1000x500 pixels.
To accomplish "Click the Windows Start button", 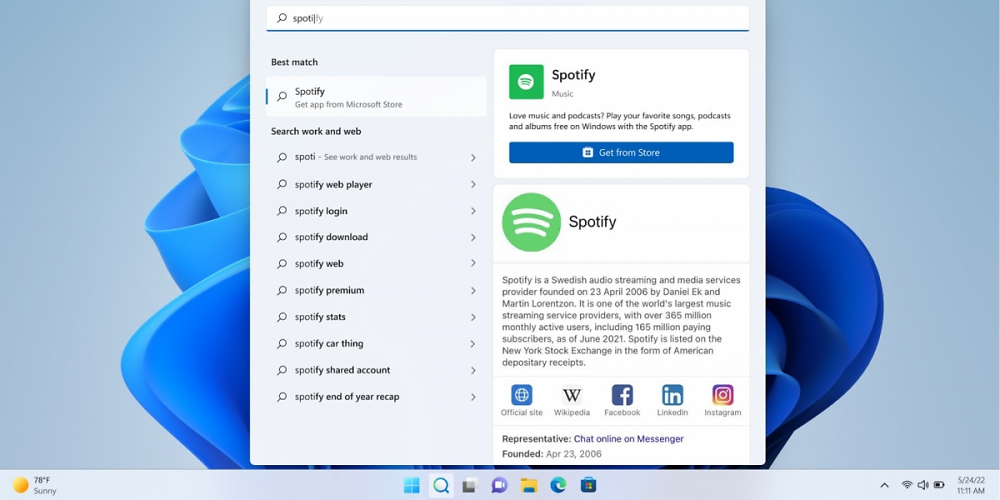I will [x=412, y=485].
